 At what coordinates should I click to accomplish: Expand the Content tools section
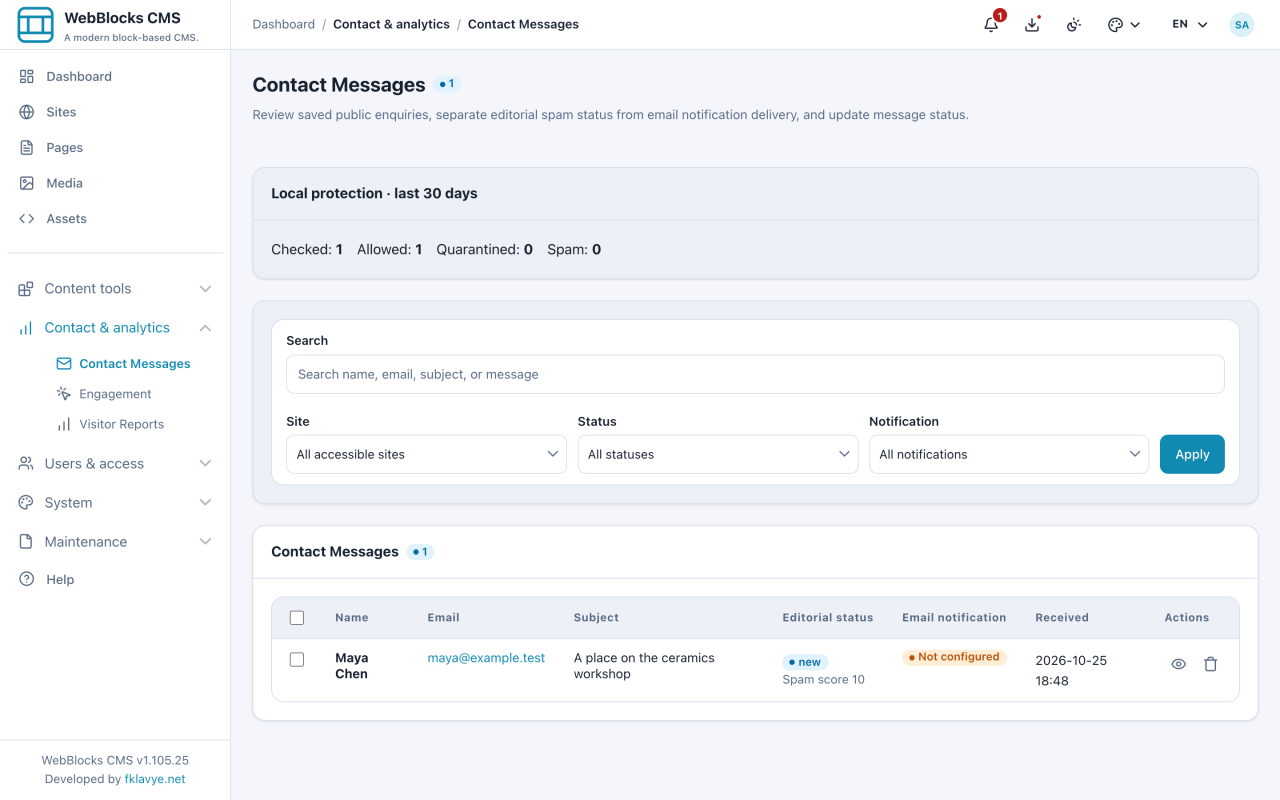(x=115, y=288)
